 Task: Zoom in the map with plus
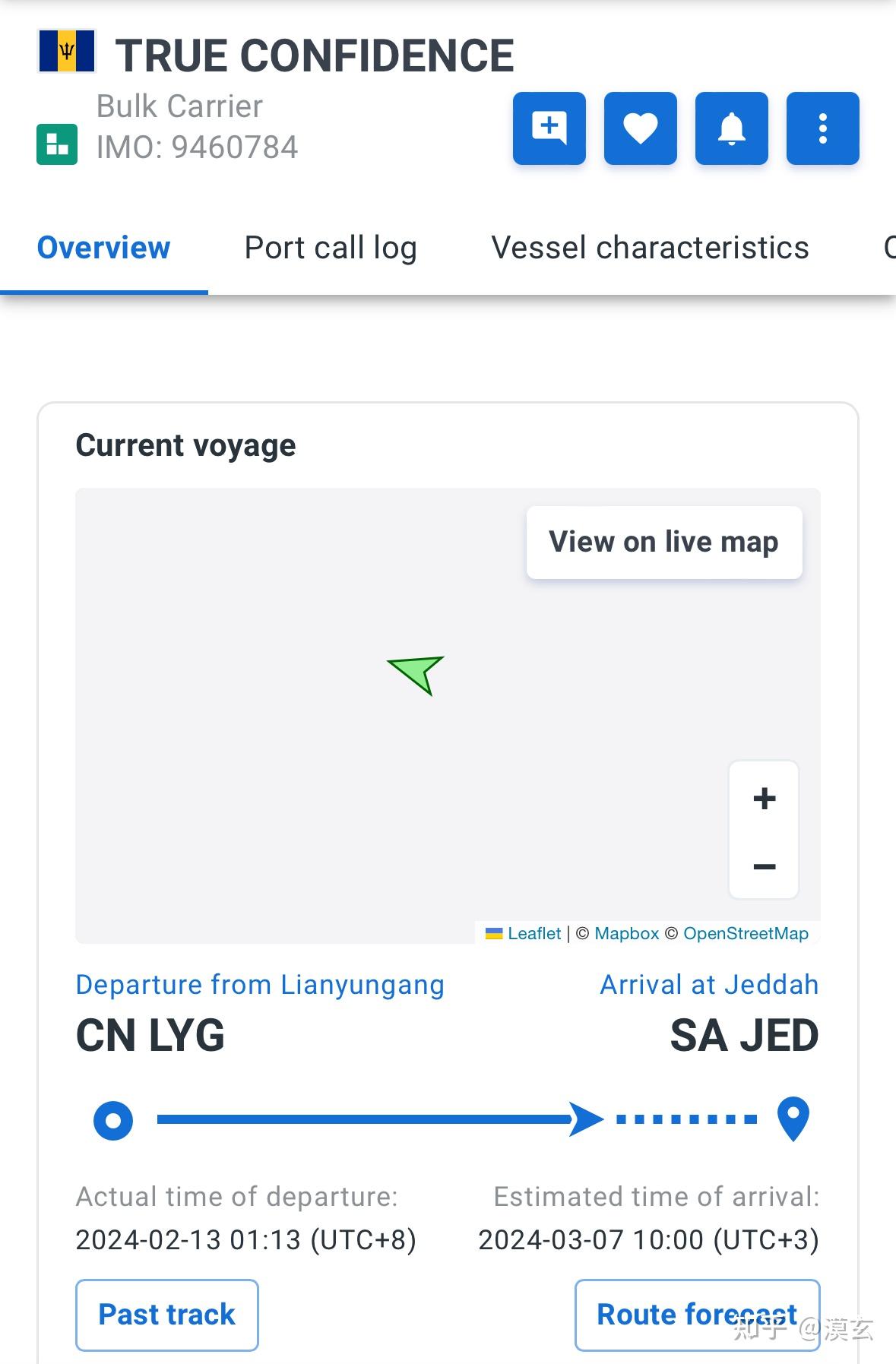[x=764, y=798]
